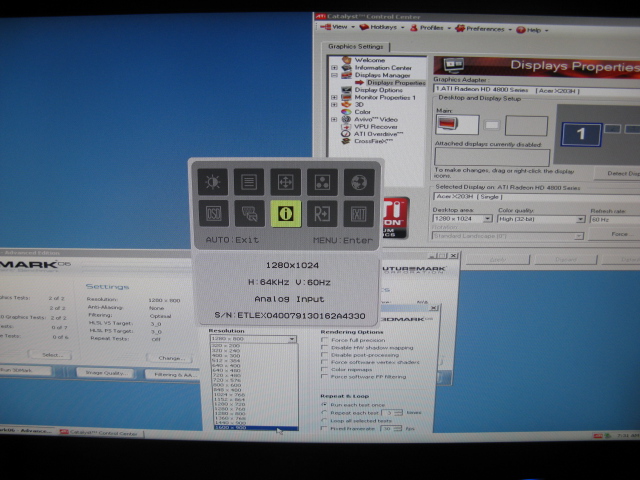Click the ATI tray icon in the taskbar
Viewport: 640px width, 480px height.
[598, 436]
